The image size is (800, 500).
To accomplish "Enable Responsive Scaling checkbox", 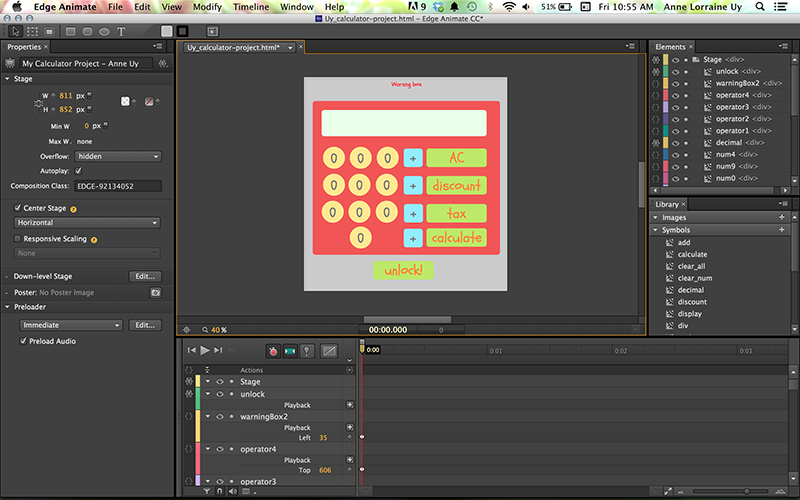I will (17, 239).
